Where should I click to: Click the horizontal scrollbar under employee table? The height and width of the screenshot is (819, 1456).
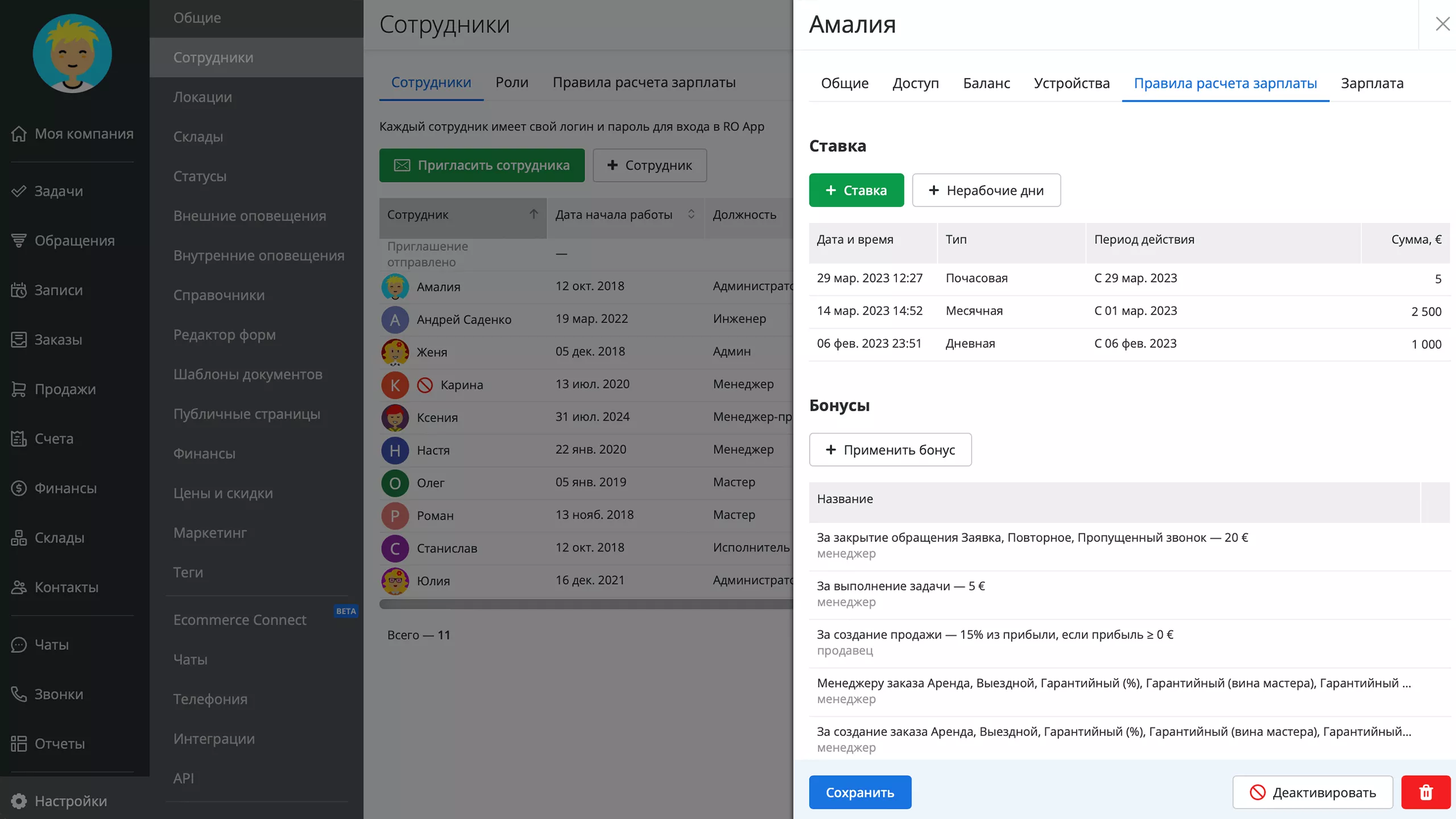click(x=586, y=604)
